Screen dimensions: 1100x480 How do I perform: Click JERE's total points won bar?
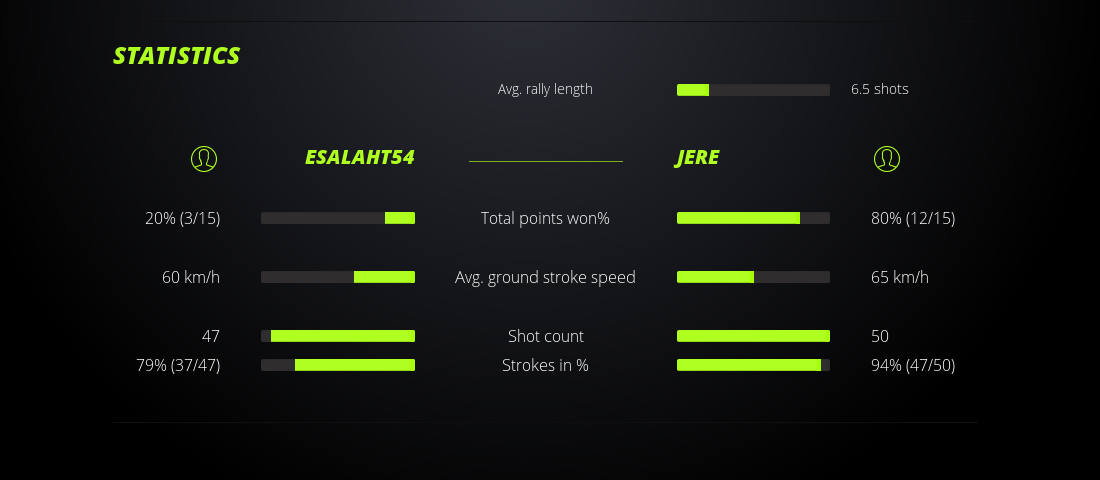click(753, 218)
